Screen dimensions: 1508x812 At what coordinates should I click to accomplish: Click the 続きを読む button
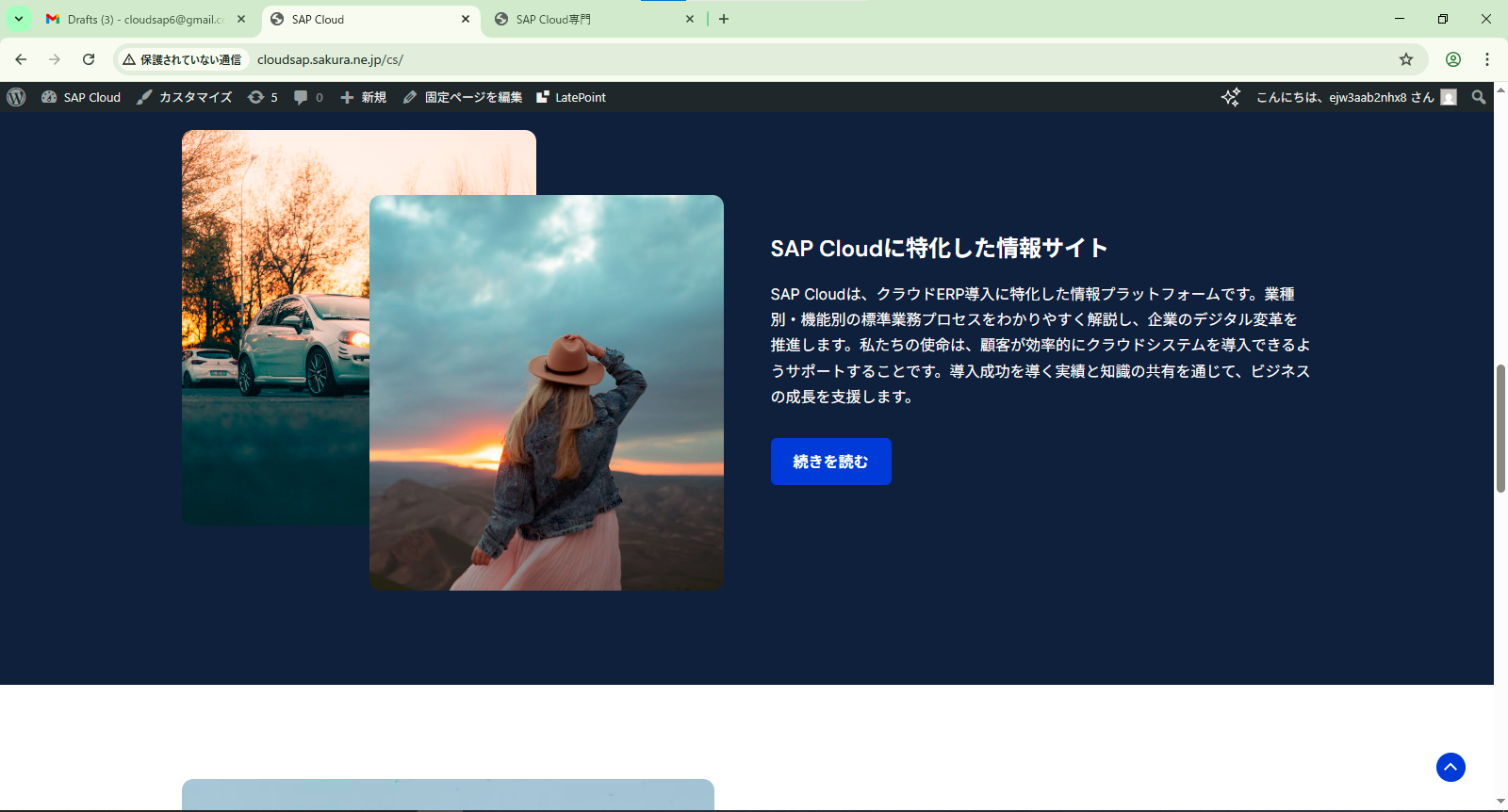coord(831,462)
